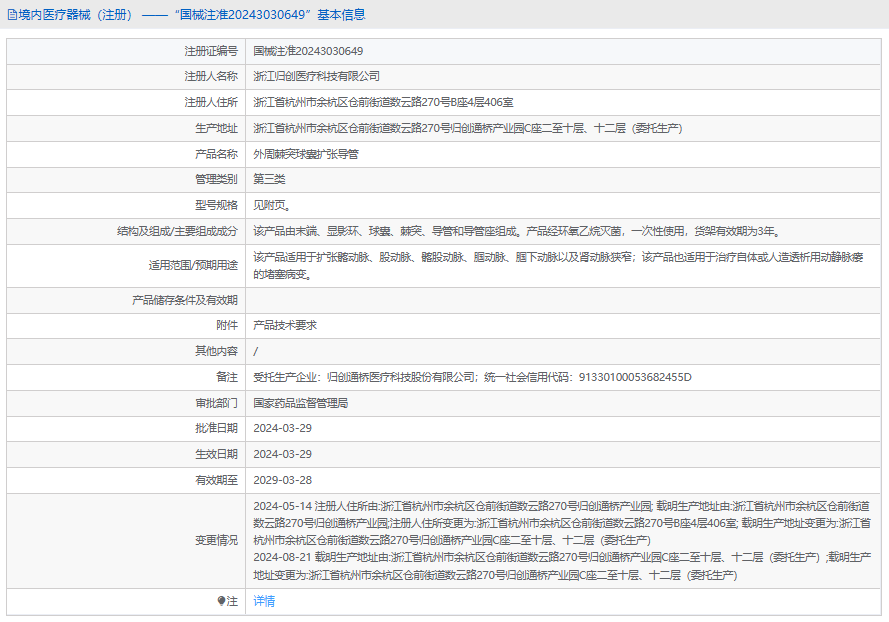Click the 产品技术要求 attachment text
This screenshot has width=889, height=622.
[285, 325]
